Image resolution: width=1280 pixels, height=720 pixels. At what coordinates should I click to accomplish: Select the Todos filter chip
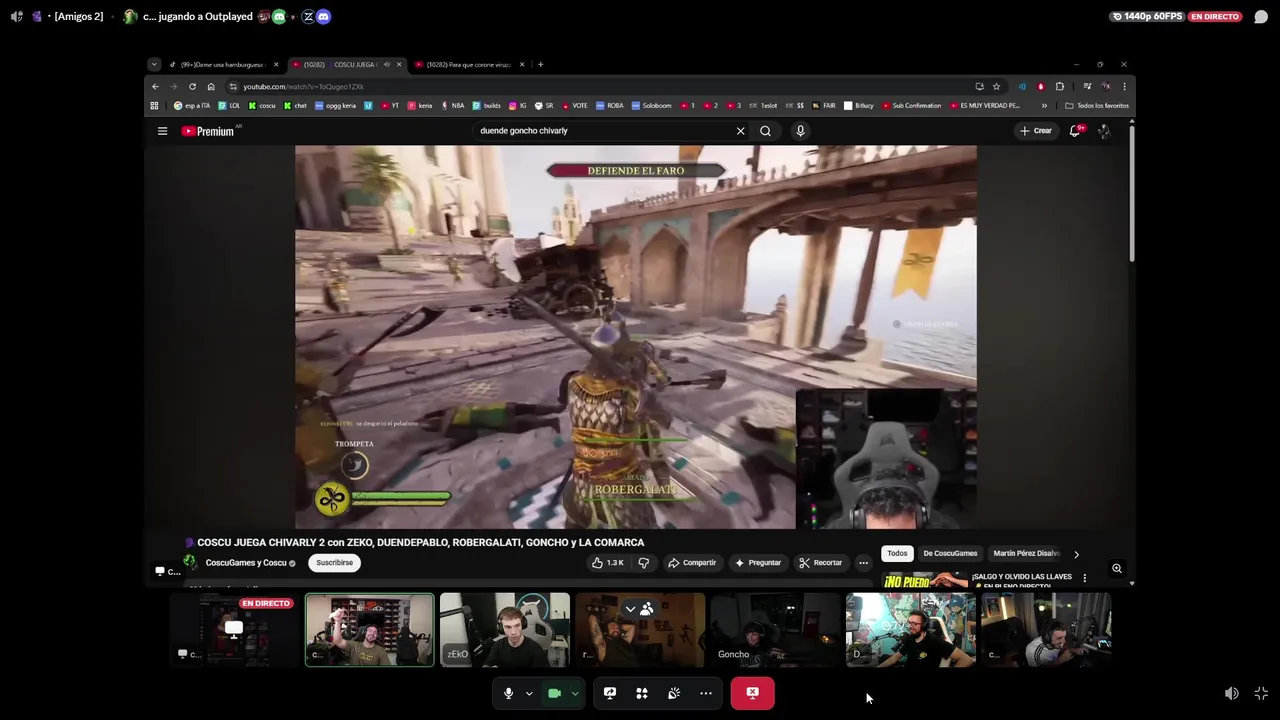897,554
